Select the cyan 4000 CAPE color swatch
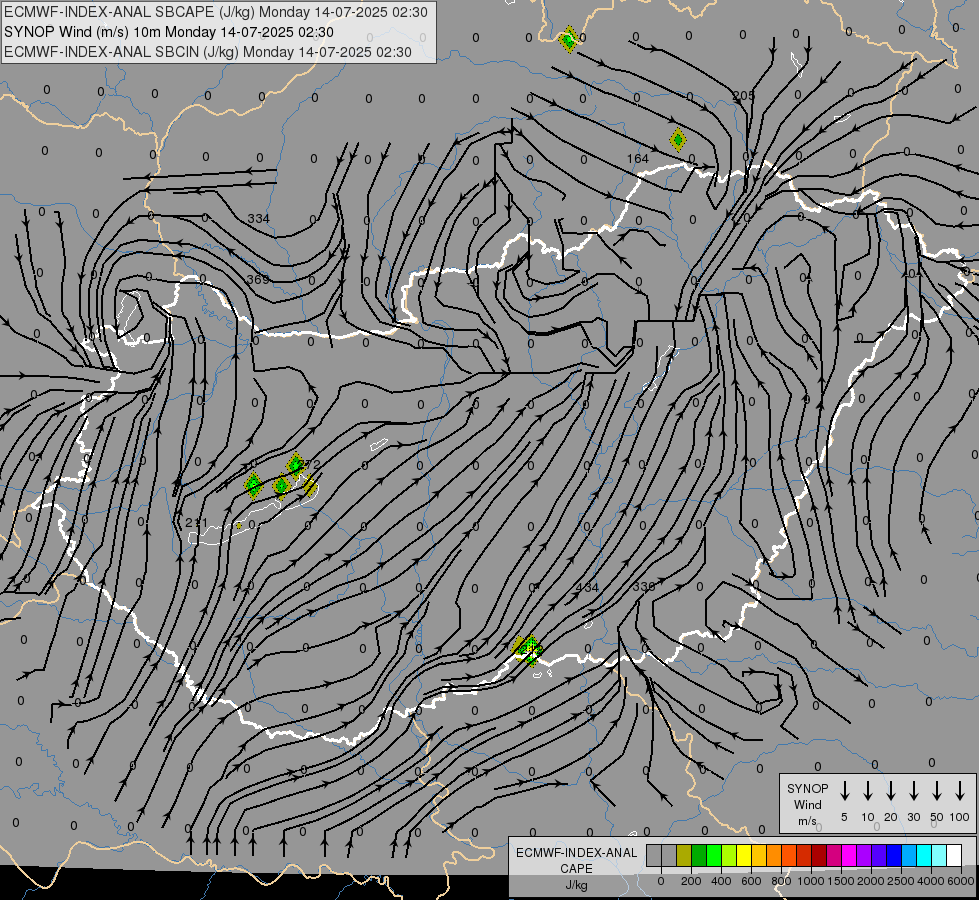 (923, 856)
